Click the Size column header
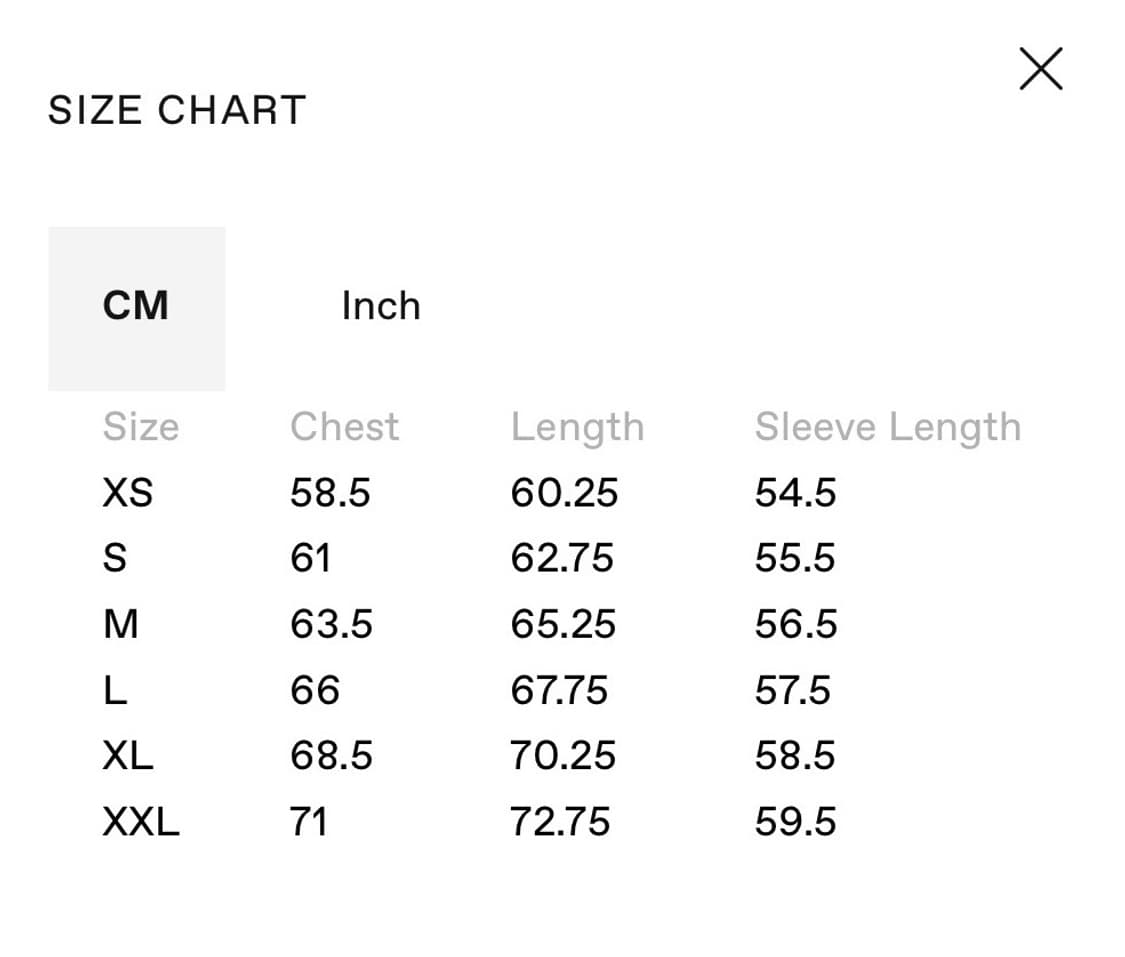The height and width of the screenshot is (957, 1125). pos(141,427)
